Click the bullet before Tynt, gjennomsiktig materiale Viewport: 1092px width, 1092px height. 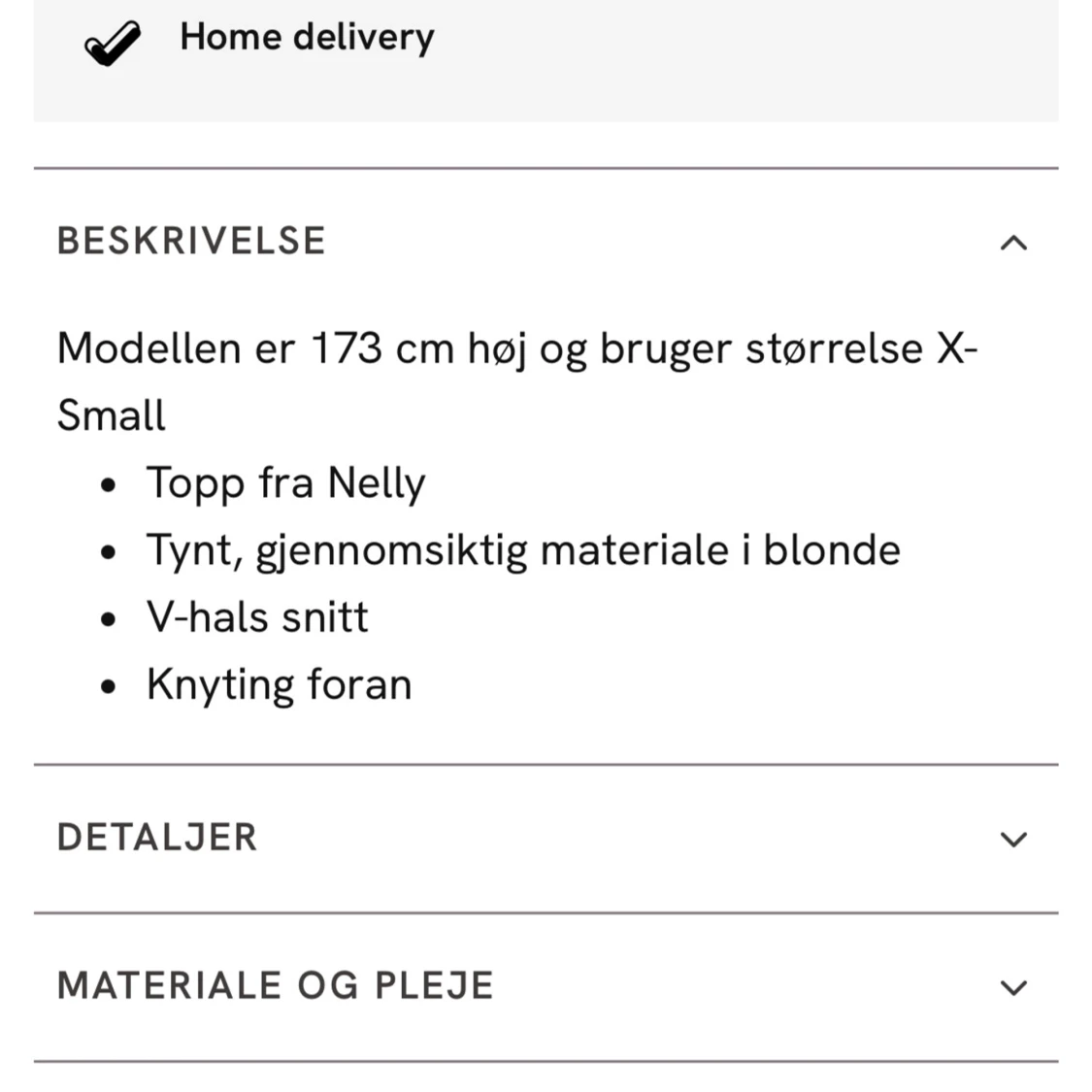109,551
